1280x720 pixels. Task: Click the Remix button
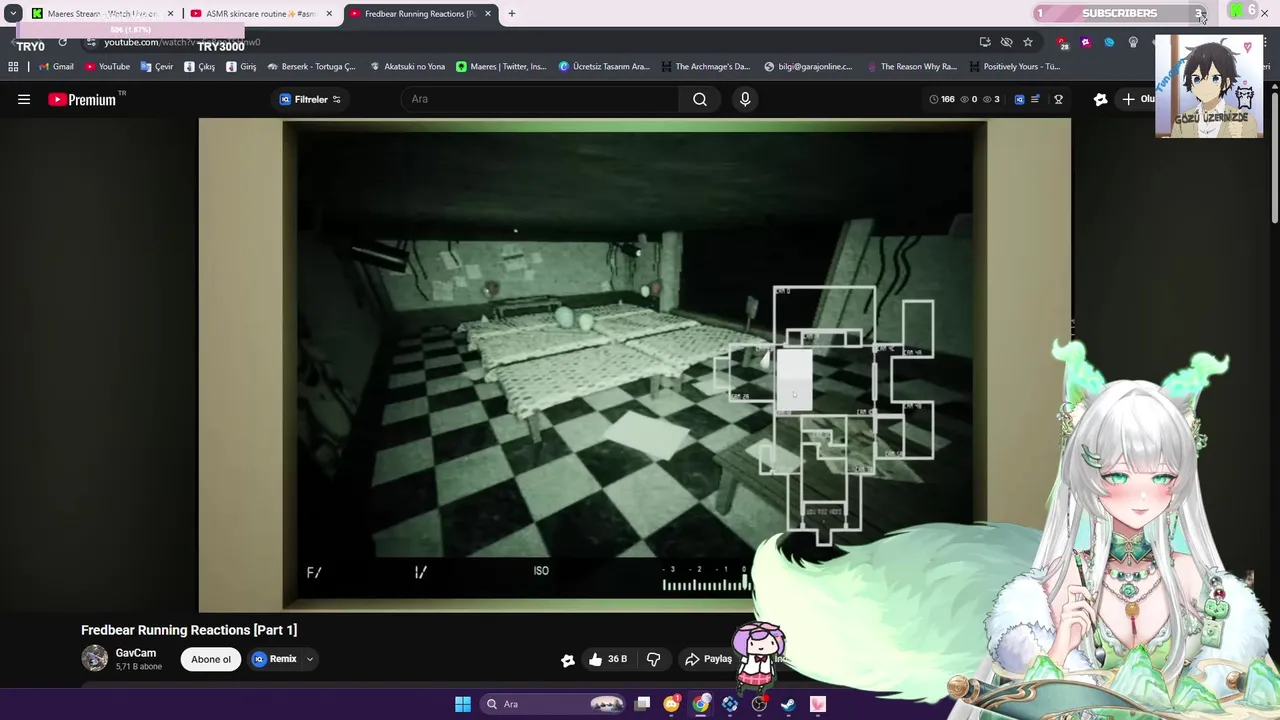point(274,659)
